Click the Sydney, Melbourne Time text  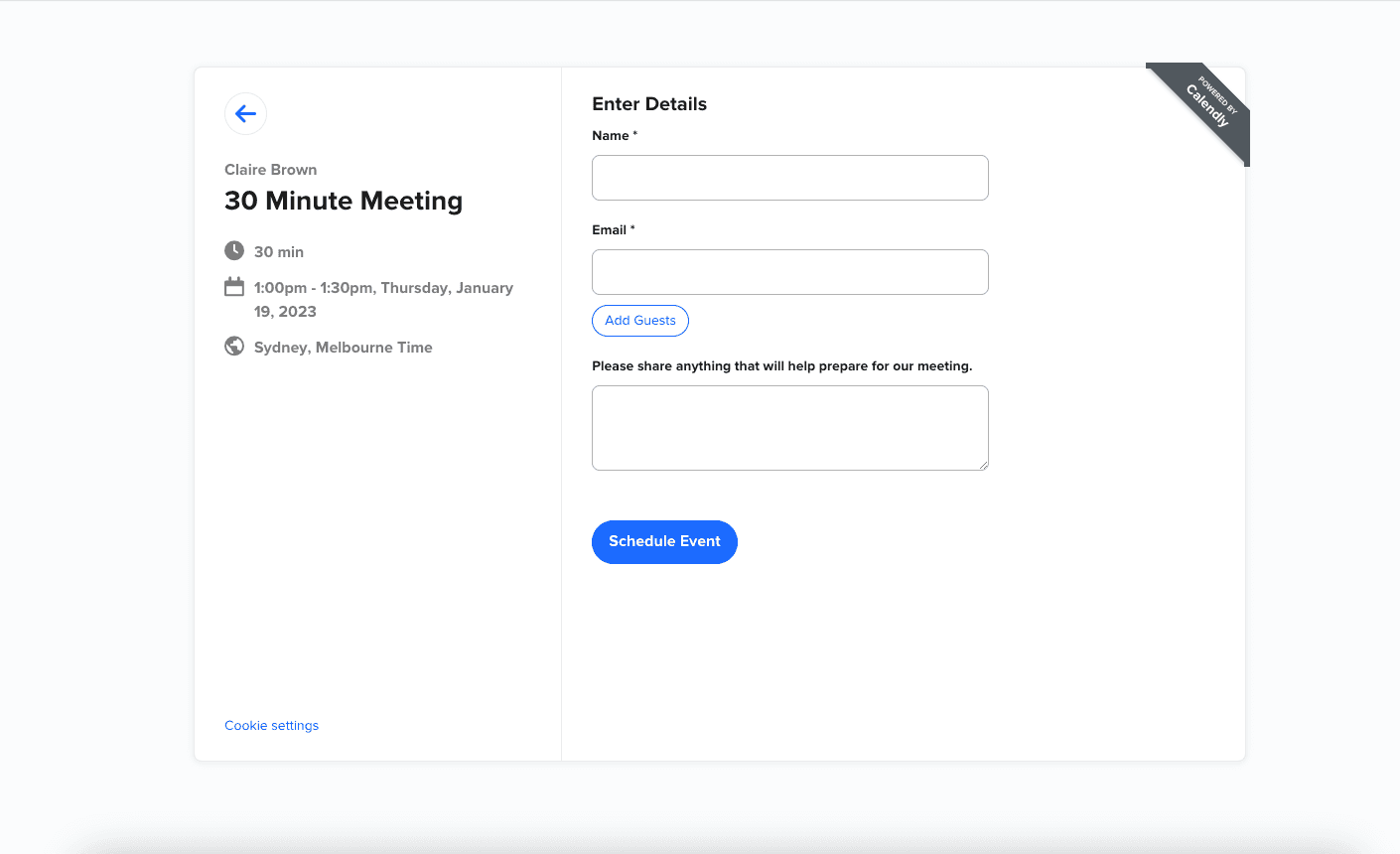coord(343,347)
